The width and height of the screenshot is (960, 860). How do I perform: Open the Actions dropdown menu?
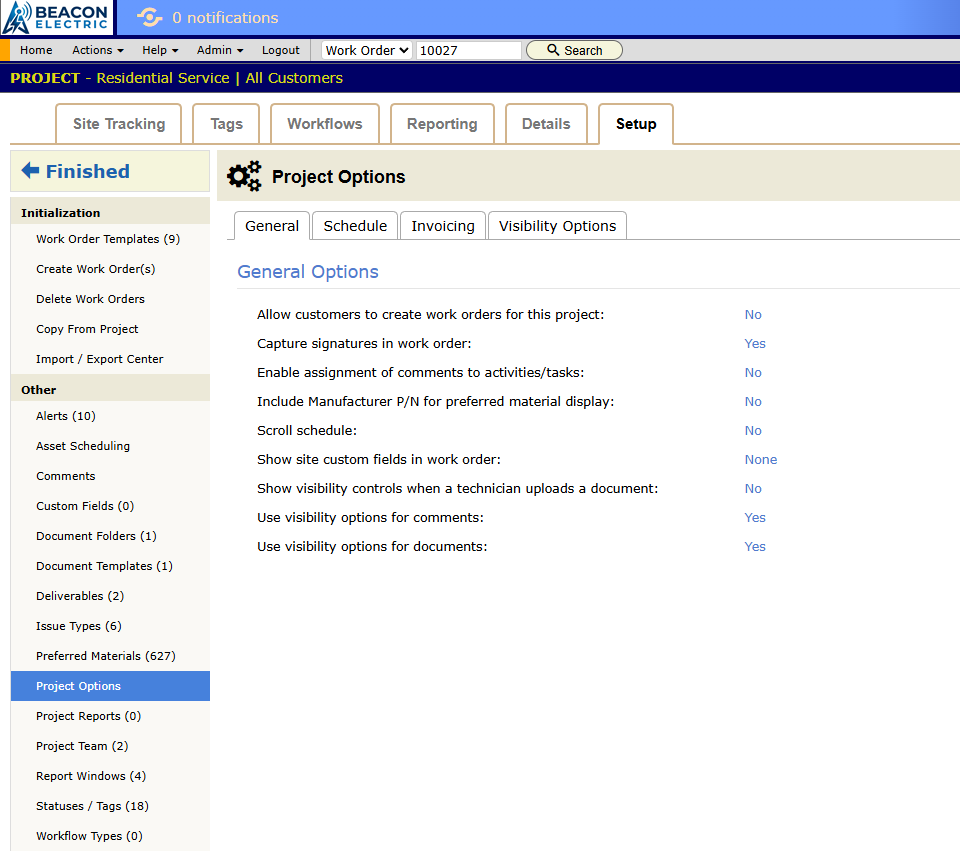(x=98, y=50)
